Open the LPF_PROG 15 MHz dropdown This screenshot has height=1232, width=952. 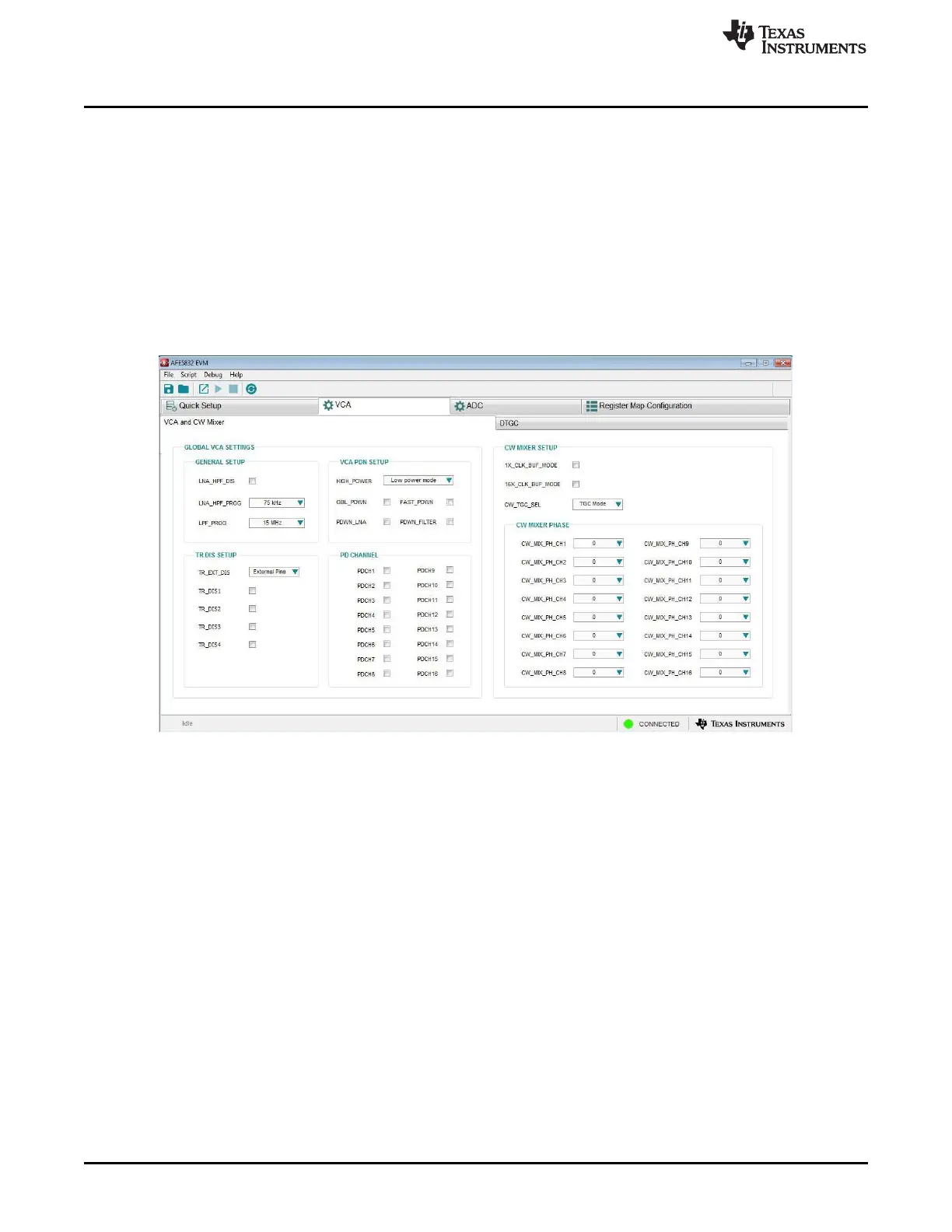pos(277,523)
